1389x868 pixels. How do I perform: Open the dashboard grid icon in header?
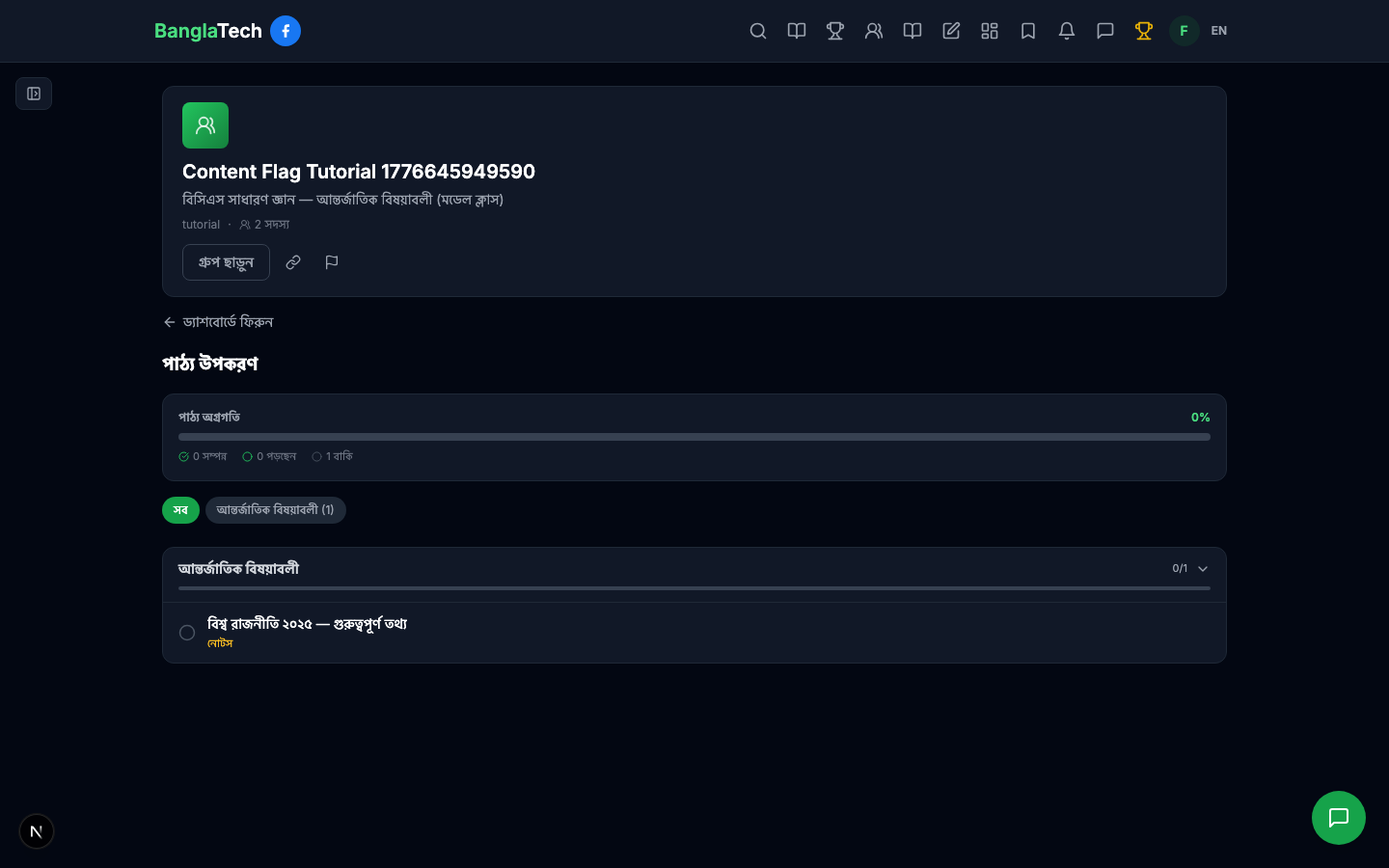click(x=990, y=31)
